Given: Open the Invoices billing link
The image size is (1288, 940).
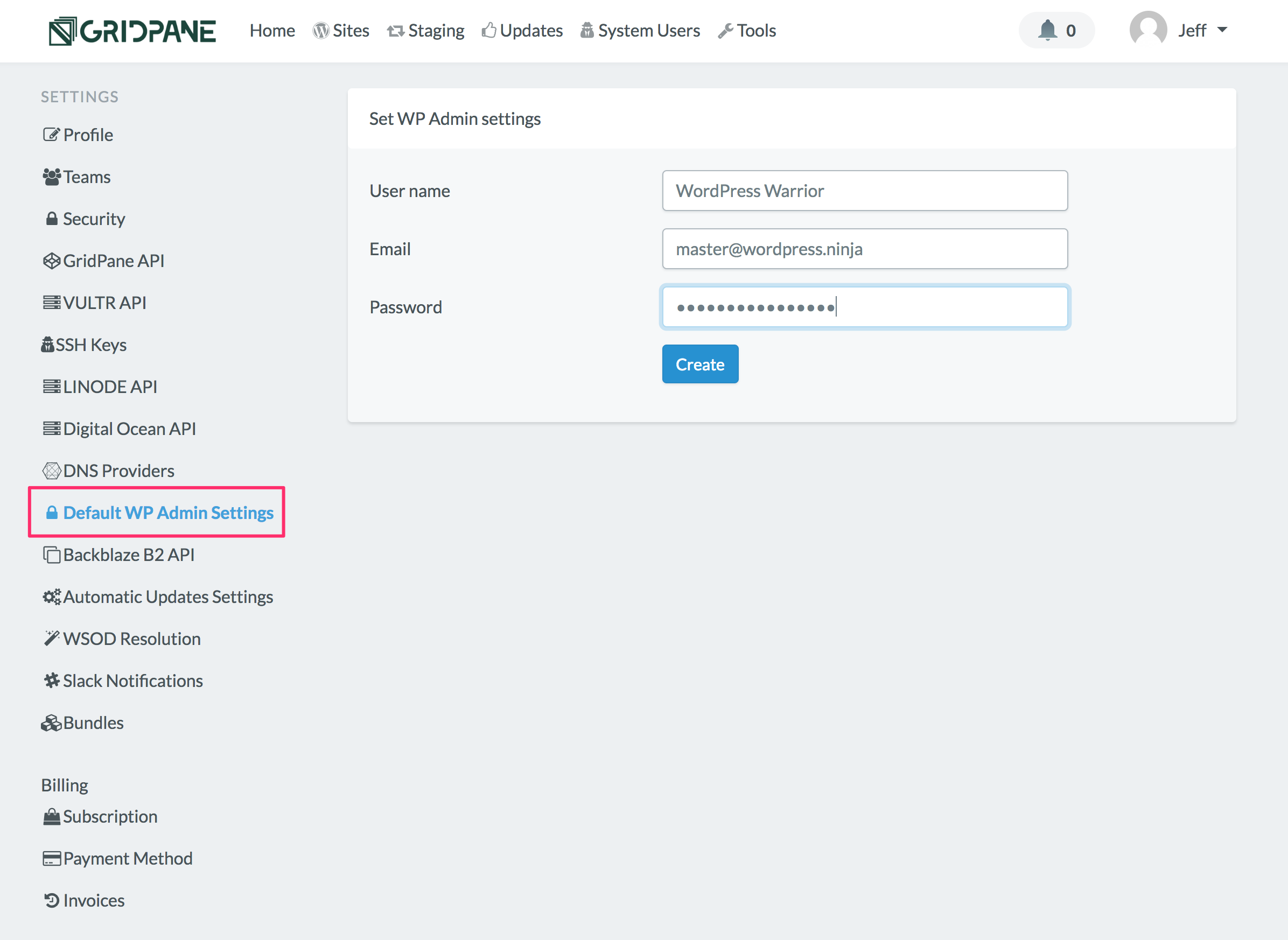Looking at the screenshot, I should 94,900.
